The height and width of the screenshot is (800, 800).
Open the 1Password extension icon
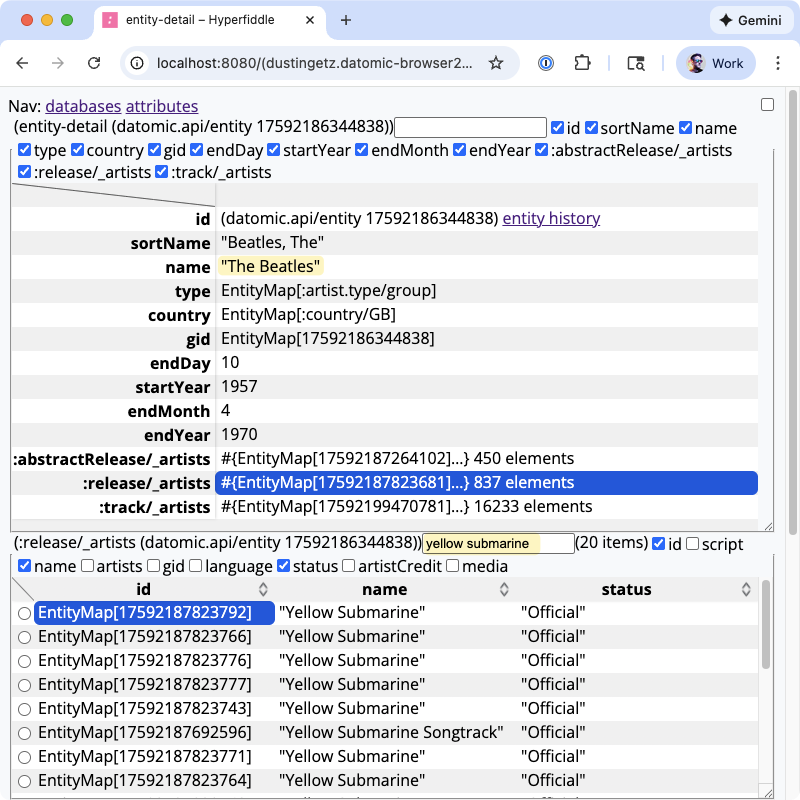click(x=545, y=63)
